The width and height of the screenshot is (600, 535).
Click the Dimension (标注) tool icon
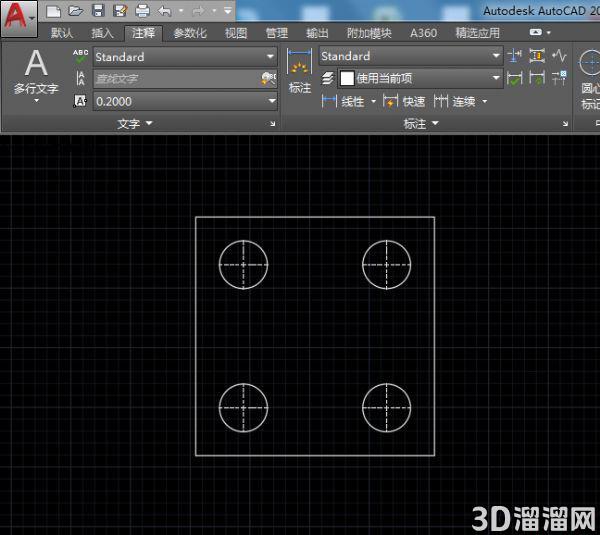pos(300,71)
